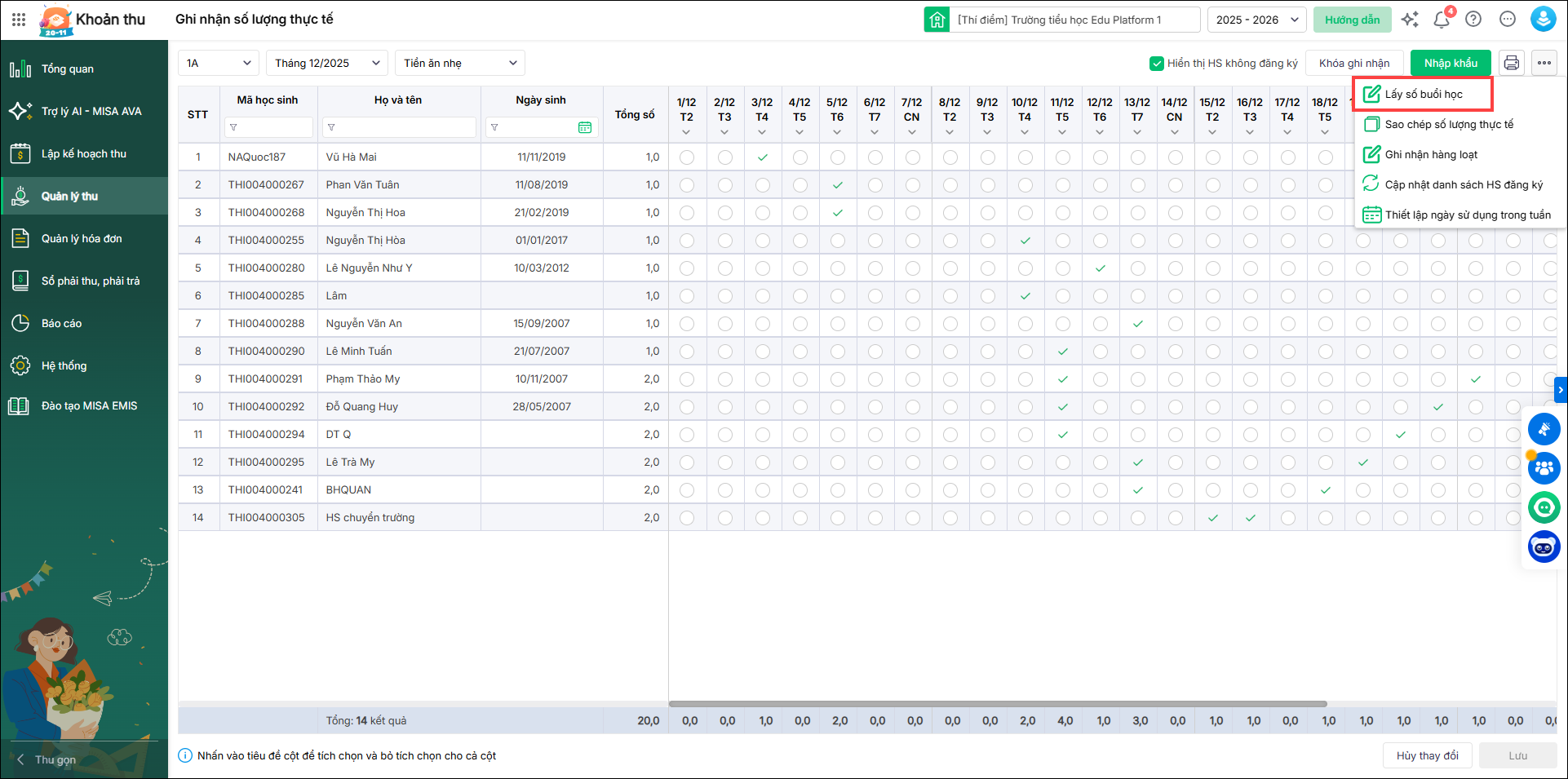This screenshot has height=779, width=1568.
Task: Open the notifications bell
Action: 1442,20
